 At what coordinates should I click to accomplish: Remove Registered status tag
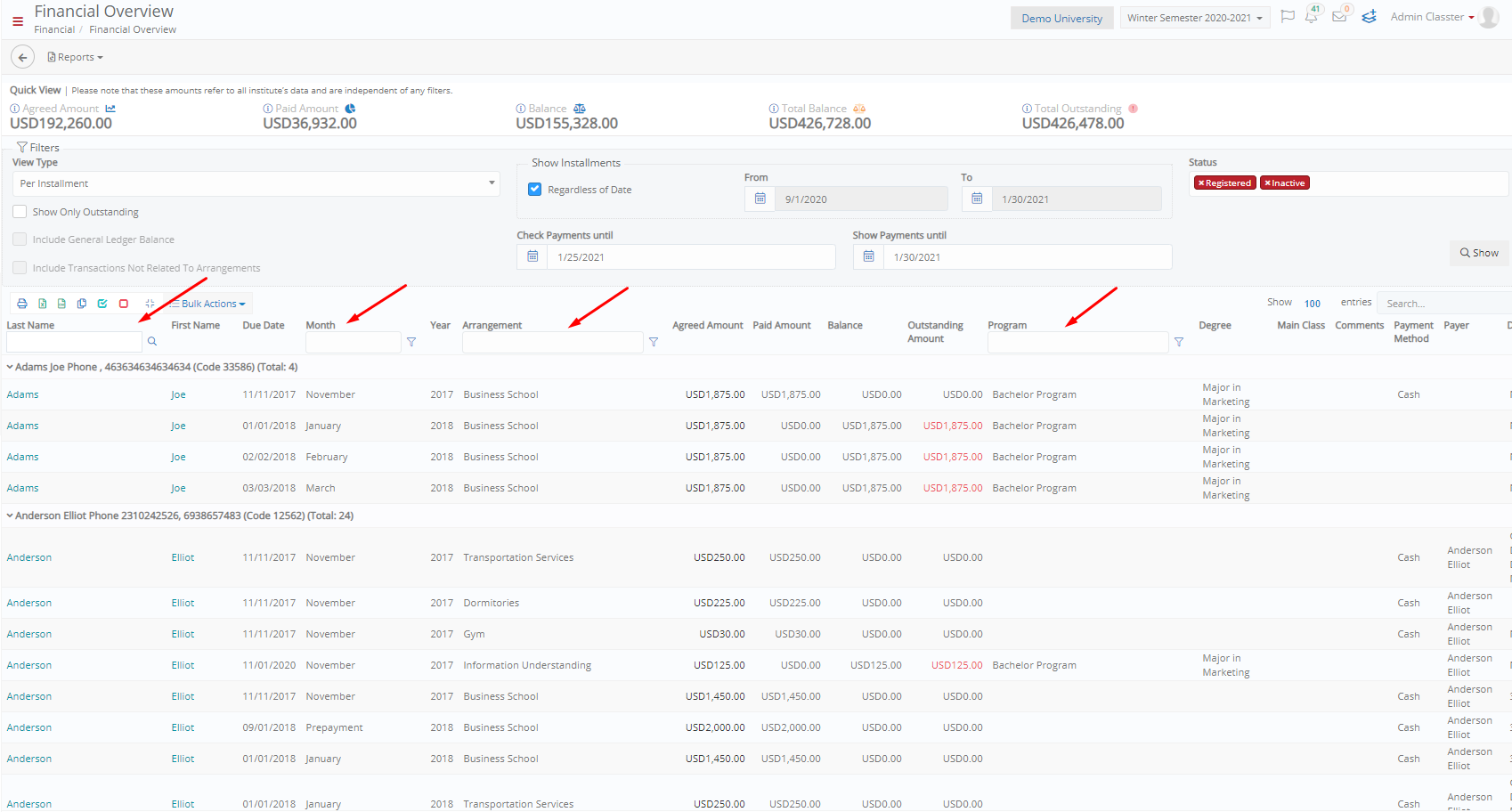(1200, 183)
